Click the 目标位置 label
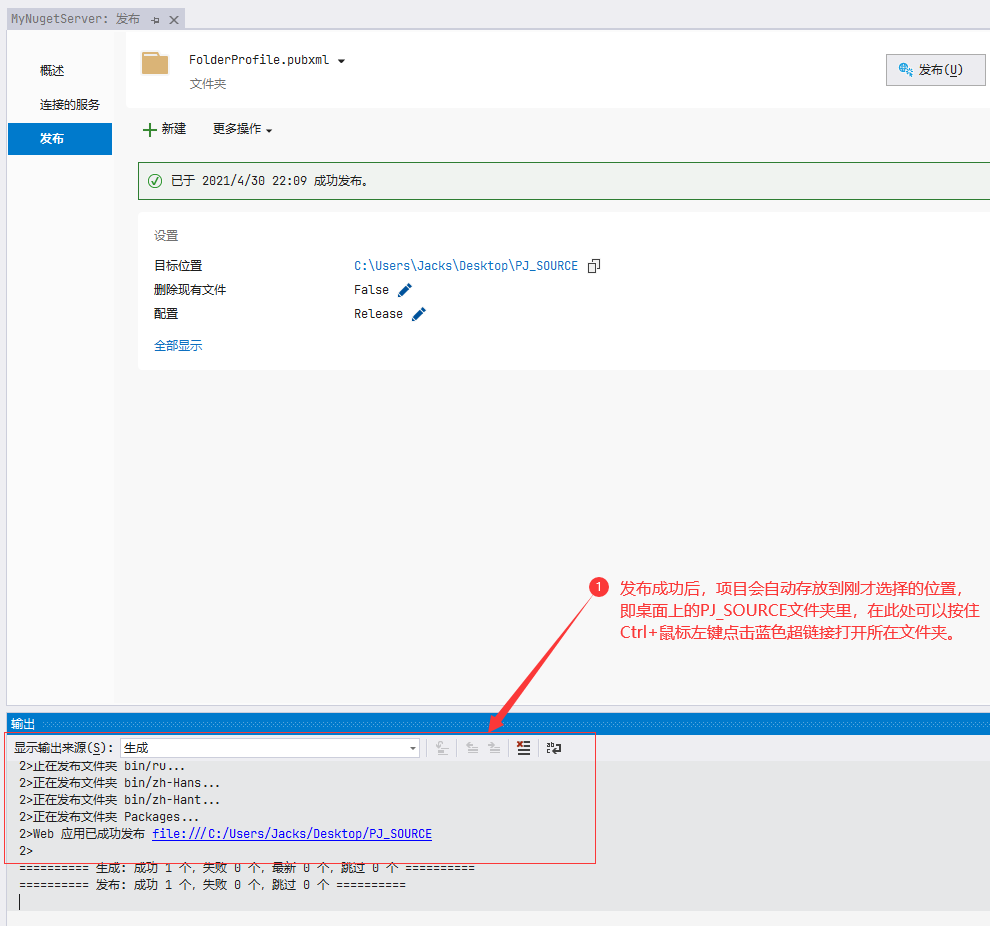Image resolution: width=990 pixels, height=926 pixels. 178,266
